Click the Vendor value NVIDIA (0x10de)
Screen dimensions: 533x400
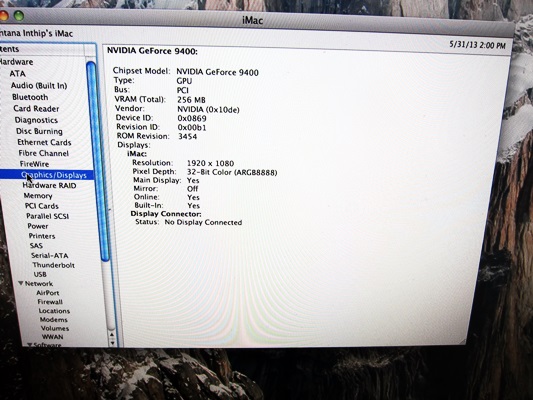click(208, 109)
